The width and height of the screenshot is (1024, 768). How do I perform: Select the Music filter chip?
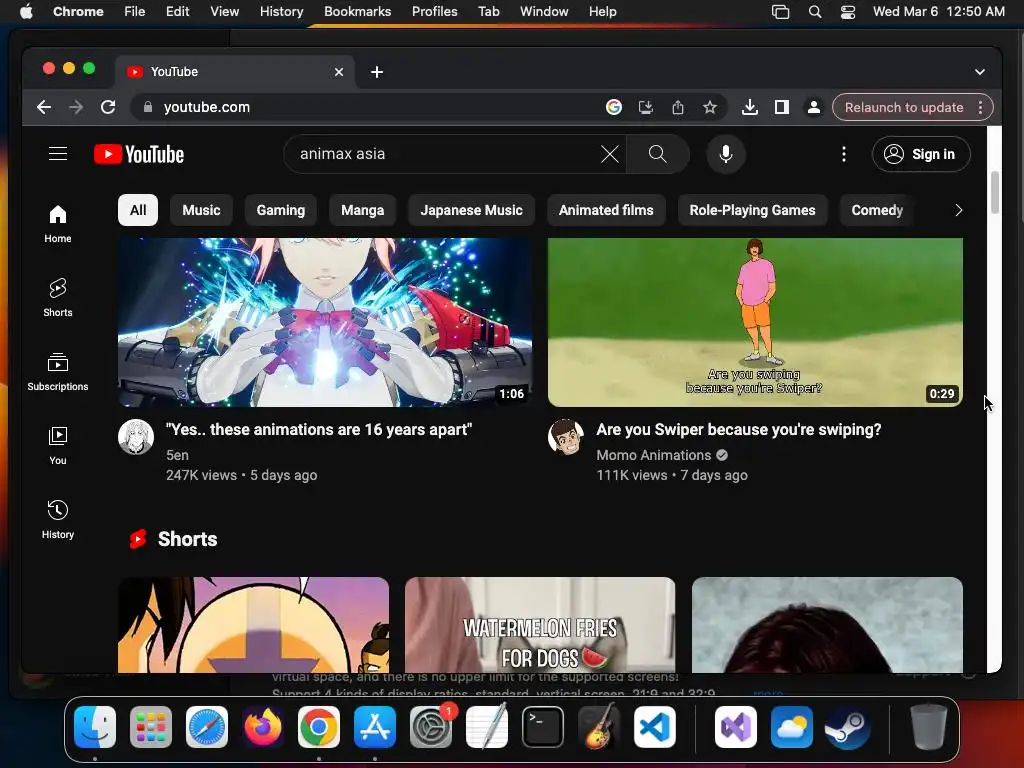coord(201,210)
